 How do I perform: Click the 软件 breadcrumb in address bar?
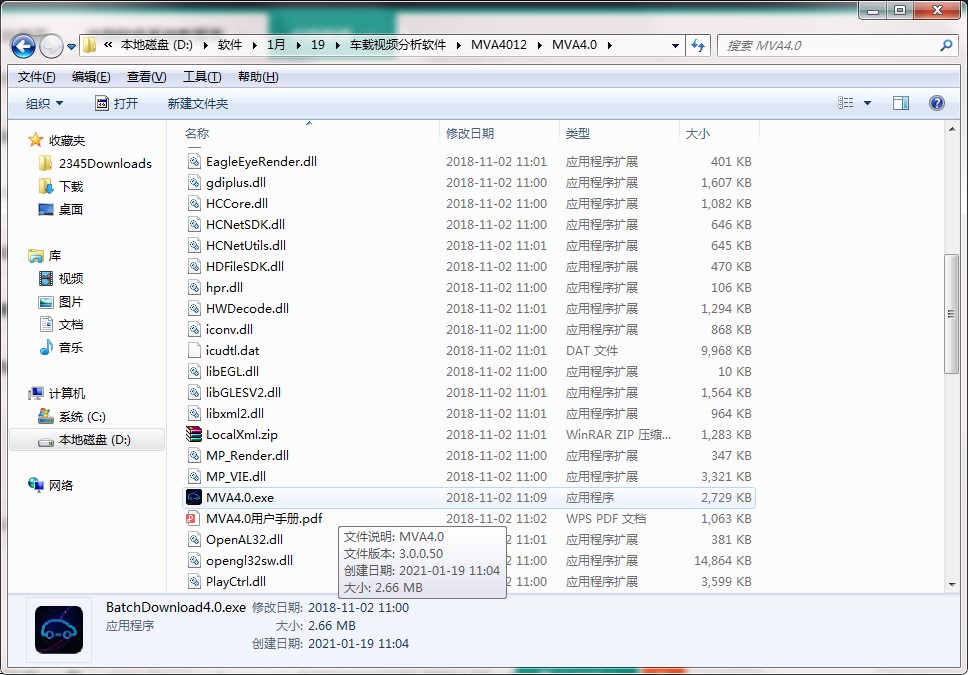tap(230, 44)
